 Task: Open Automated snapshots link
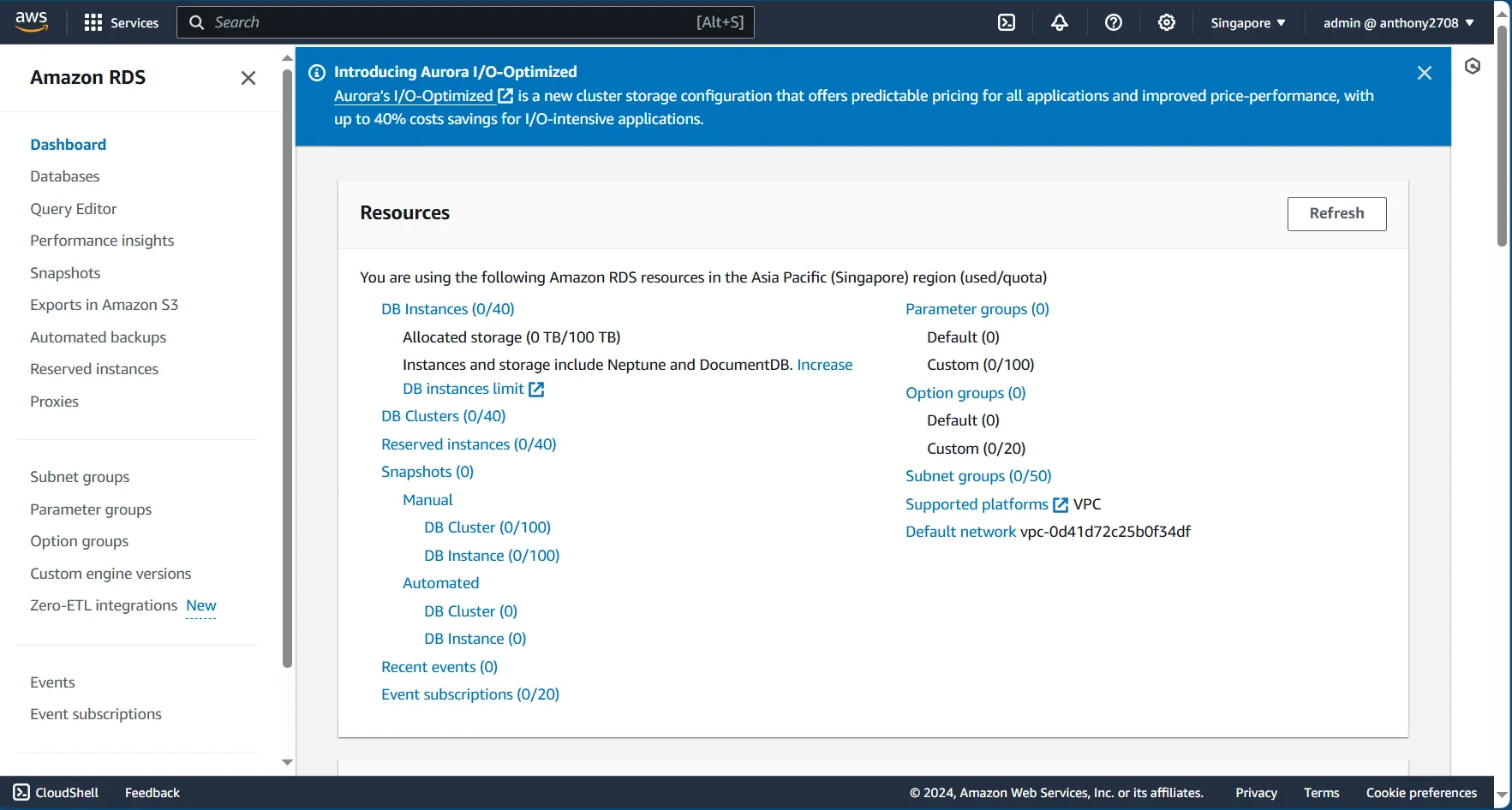441,583
